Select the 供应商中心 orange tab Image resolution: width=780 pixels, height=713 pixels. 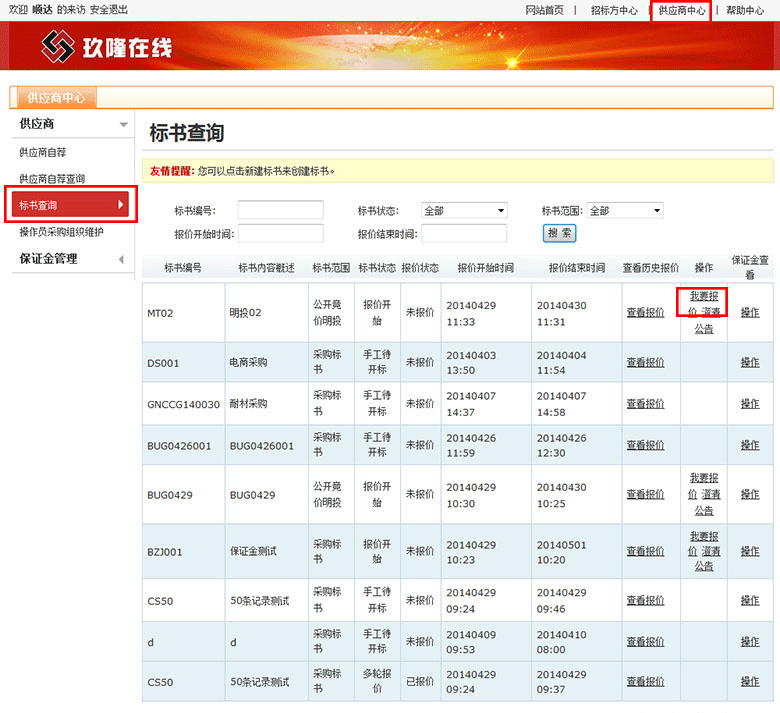point(56,98)
